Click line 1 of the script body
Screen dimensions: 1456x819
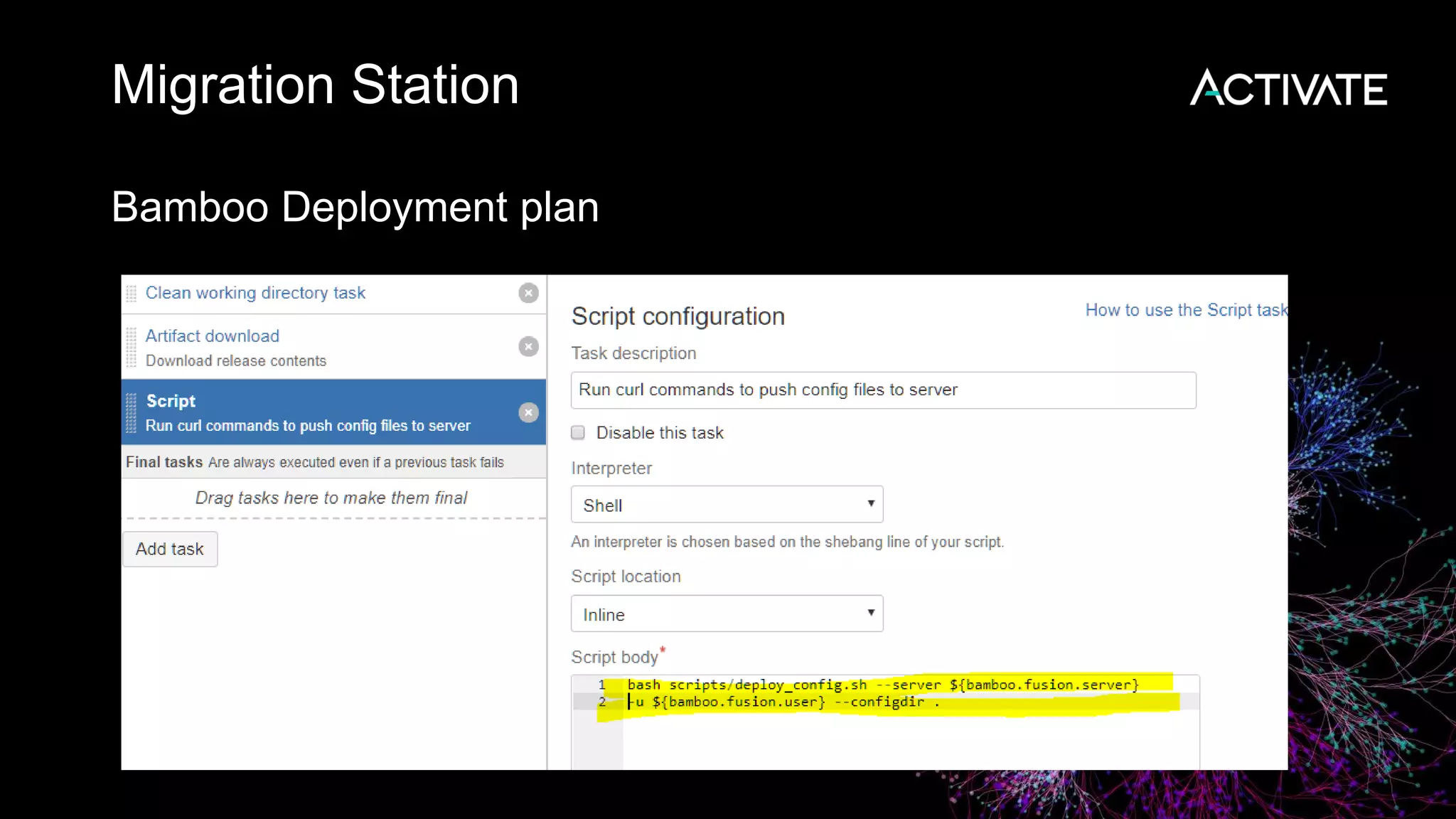[882, 685]
